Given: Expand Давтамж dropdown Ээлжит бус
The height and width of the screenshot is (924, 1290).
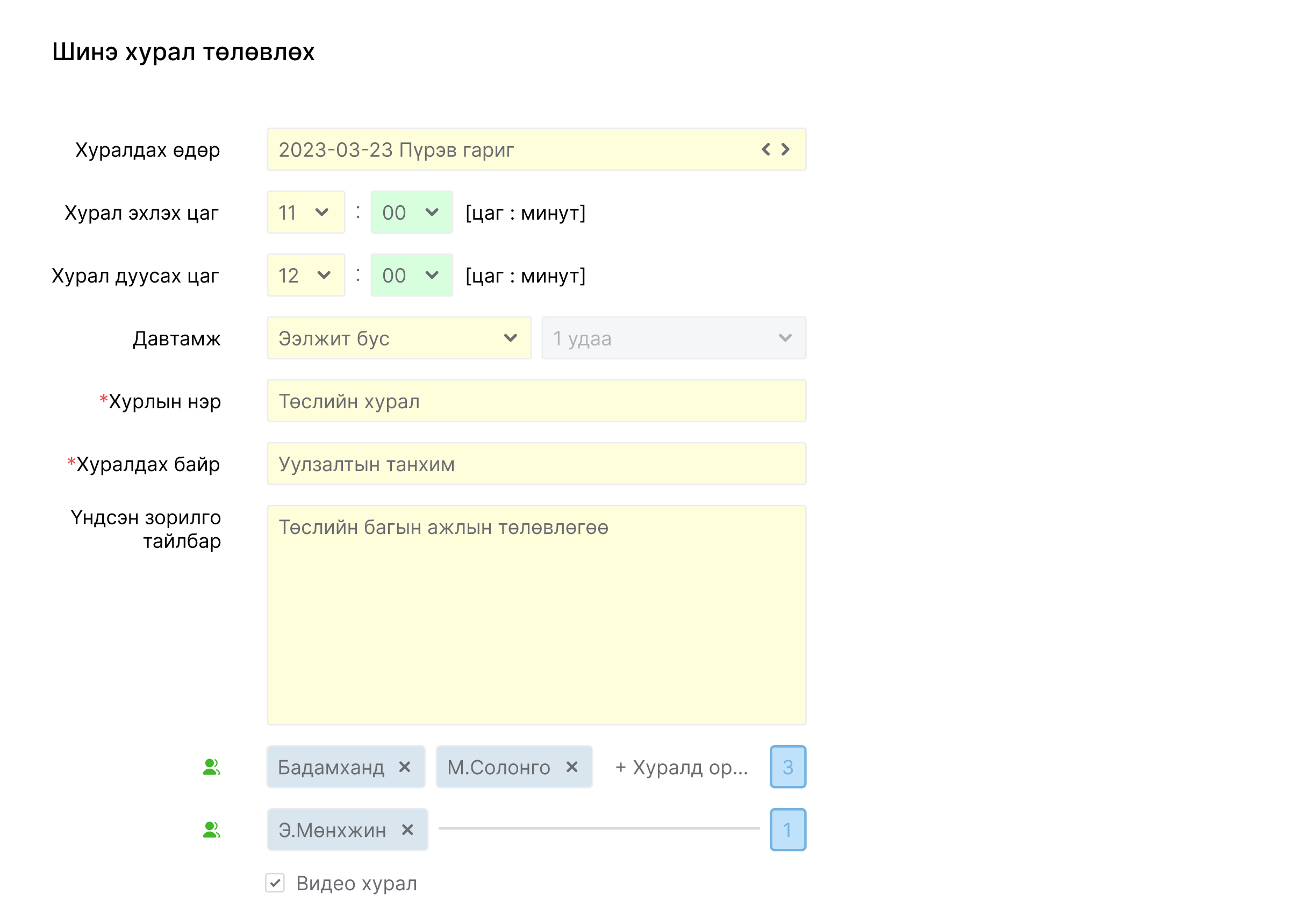Looking at the screenshot, I should (x=398, y=338).
